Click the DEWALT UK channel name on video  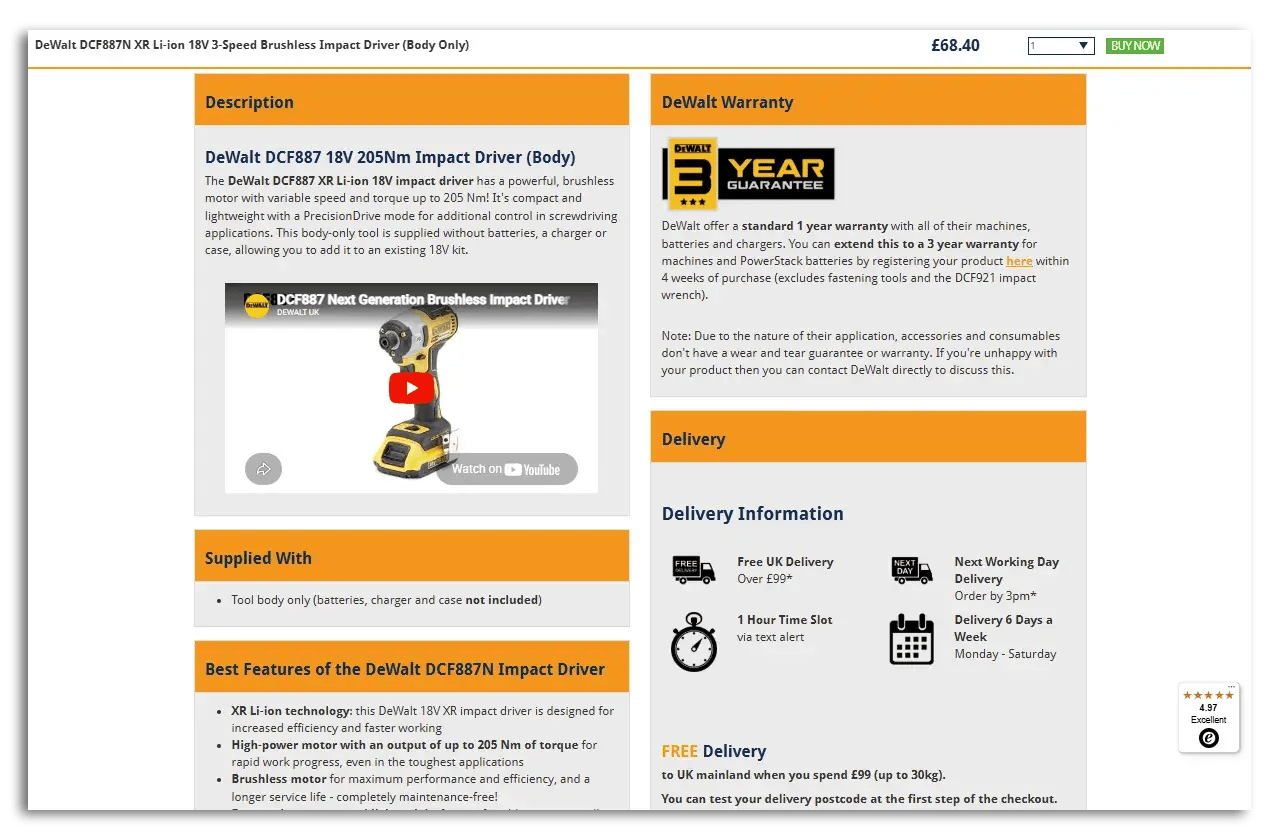pos(298,312)
